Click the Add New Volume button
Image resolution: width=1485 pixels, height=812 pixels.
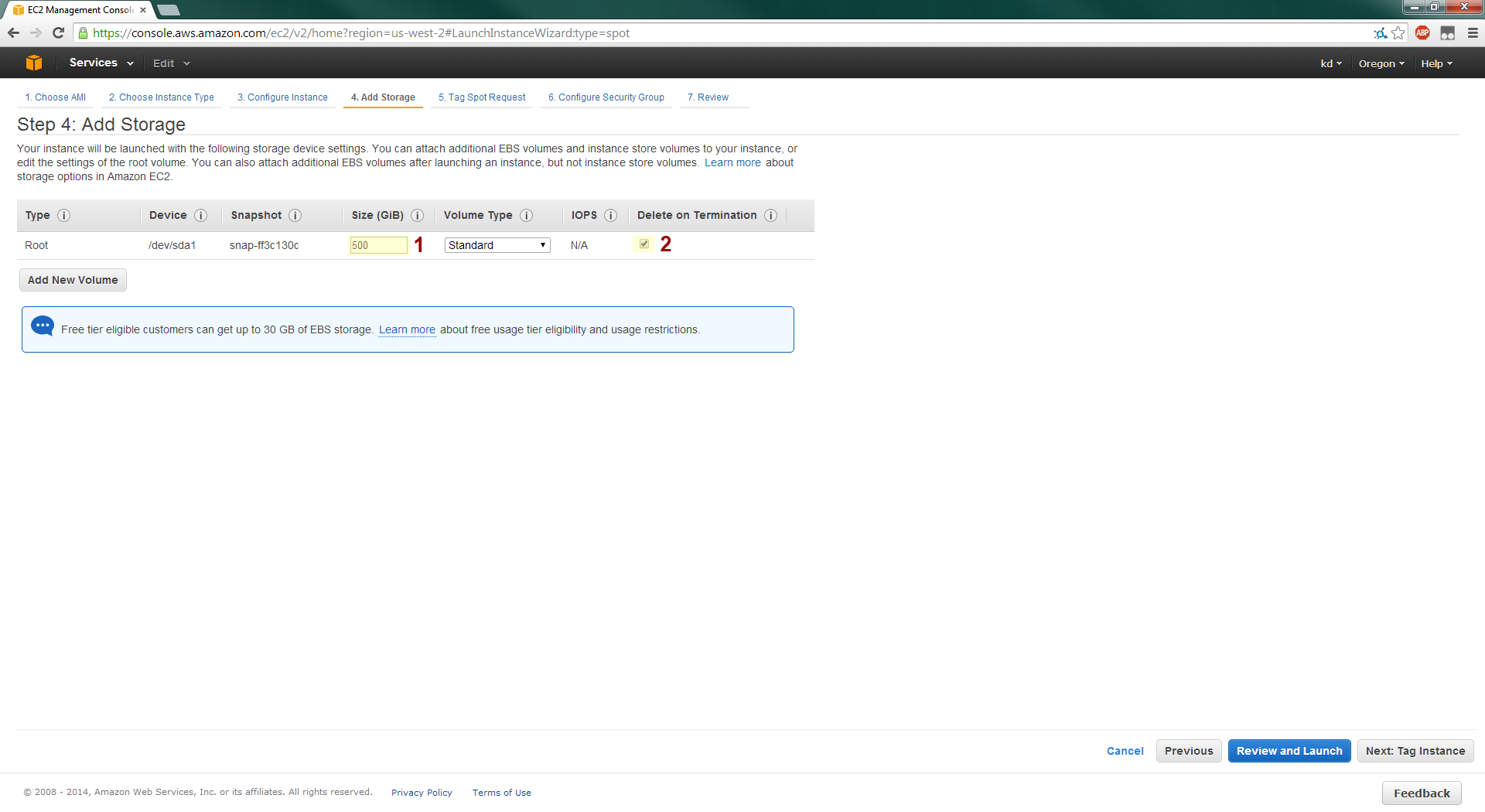point(73,280)
